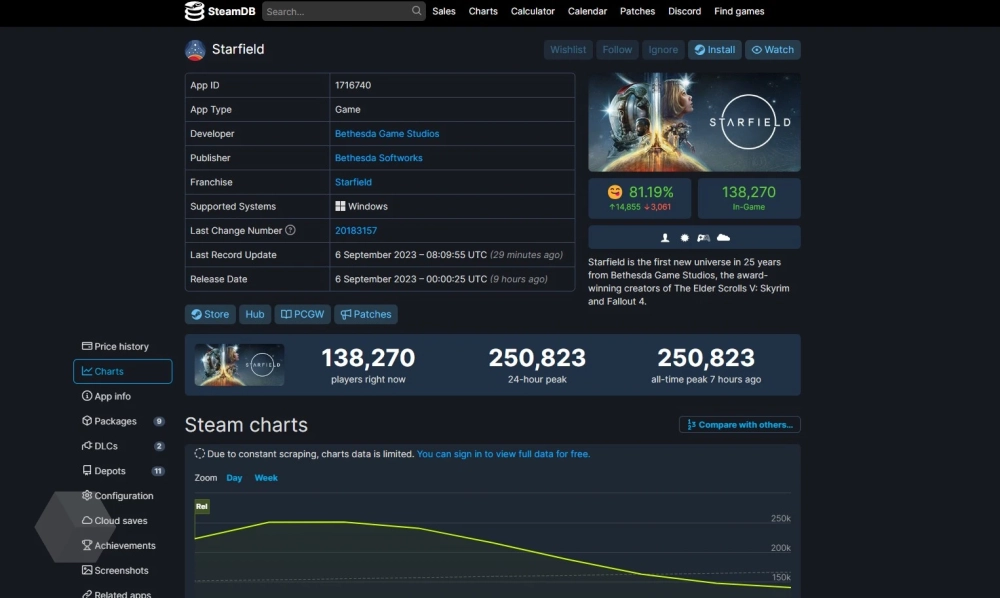Click the SteamDB logo icon
1000x598 pixels.
point(195,11)
